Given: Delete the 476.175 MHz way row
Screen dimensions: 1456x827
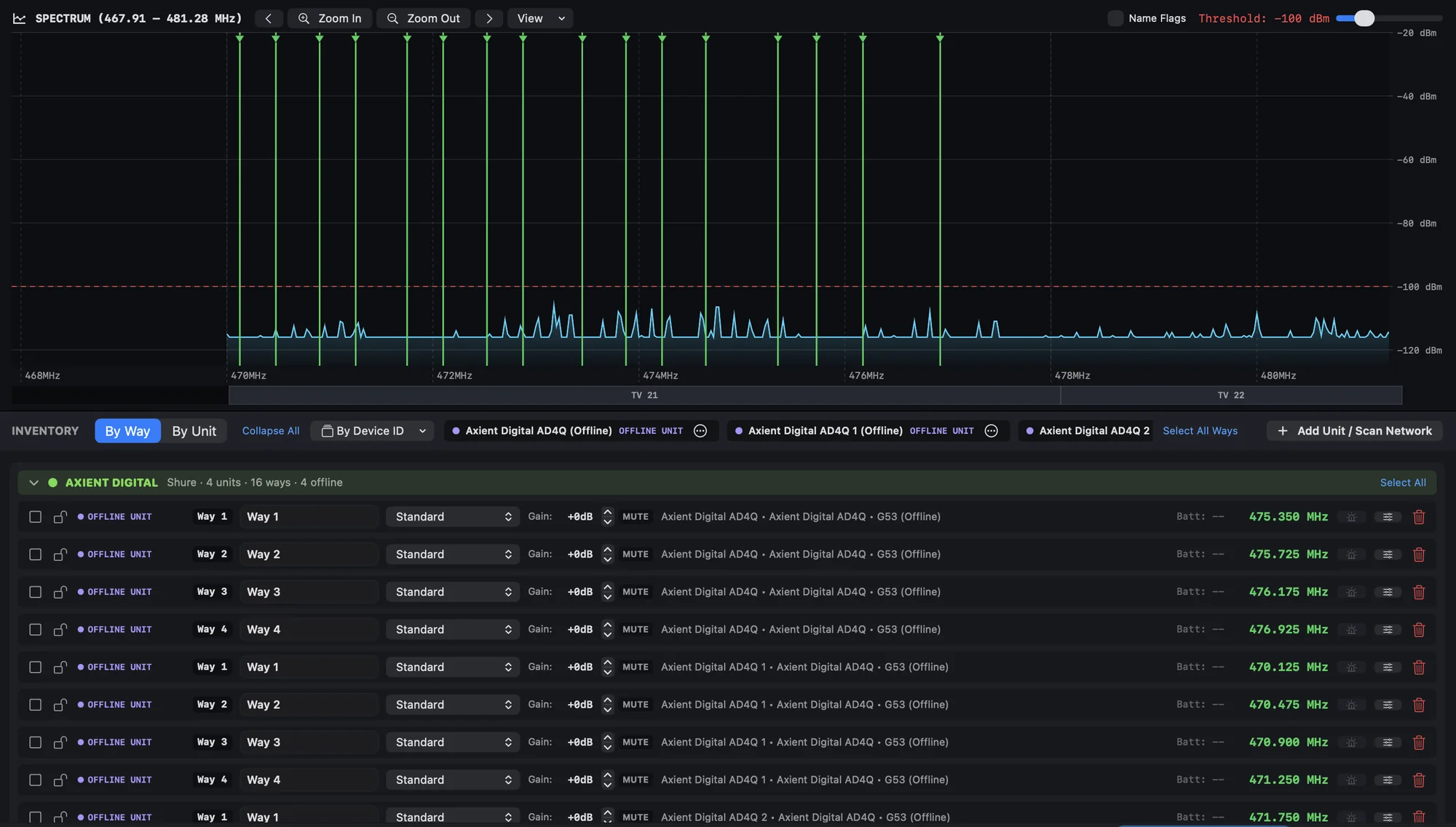Looking at the screenshot, I should [x=1419, y=592].
